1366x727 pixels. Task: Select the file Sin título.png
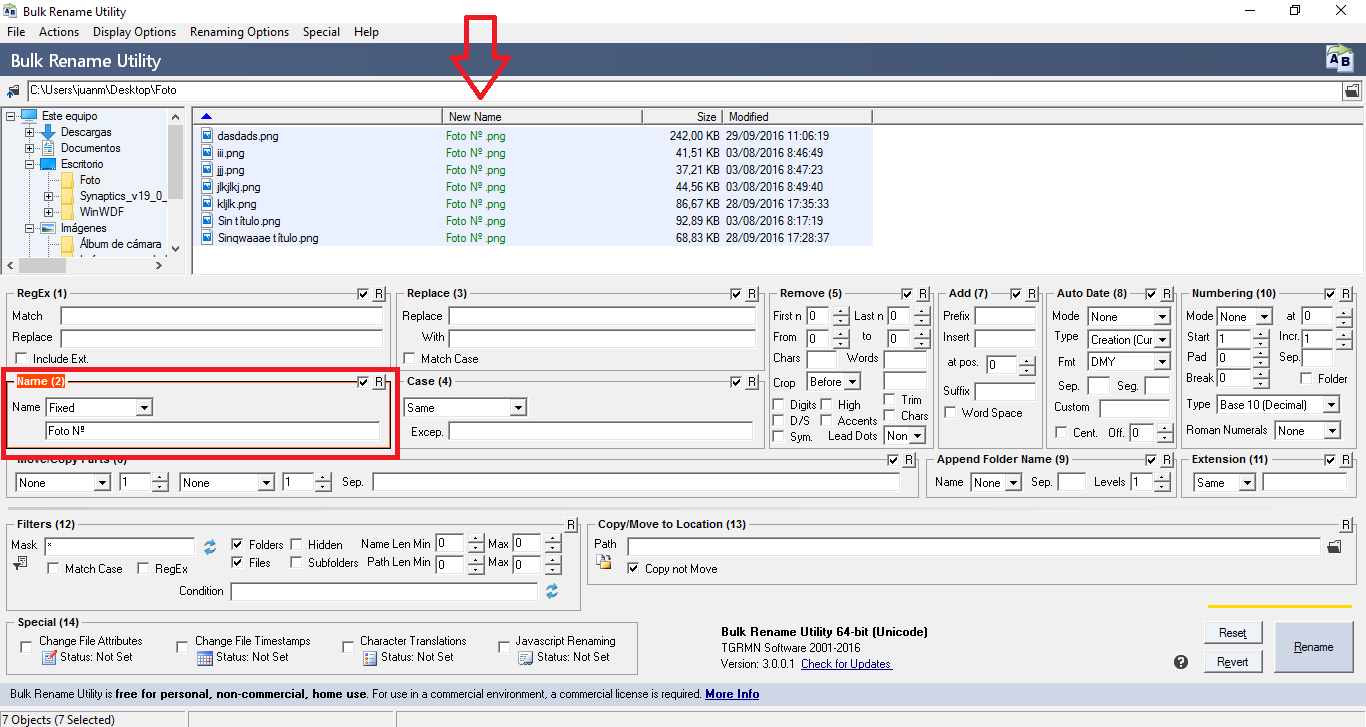(249, 221)
